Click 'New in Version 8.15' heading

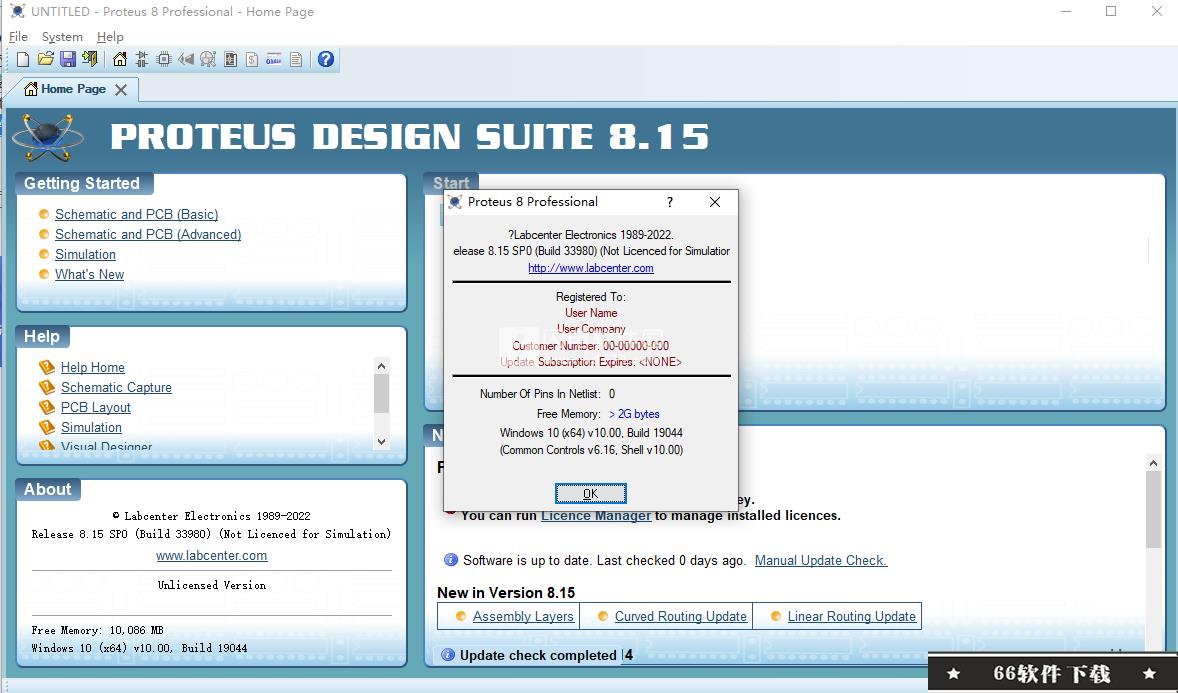coord(506,592)
